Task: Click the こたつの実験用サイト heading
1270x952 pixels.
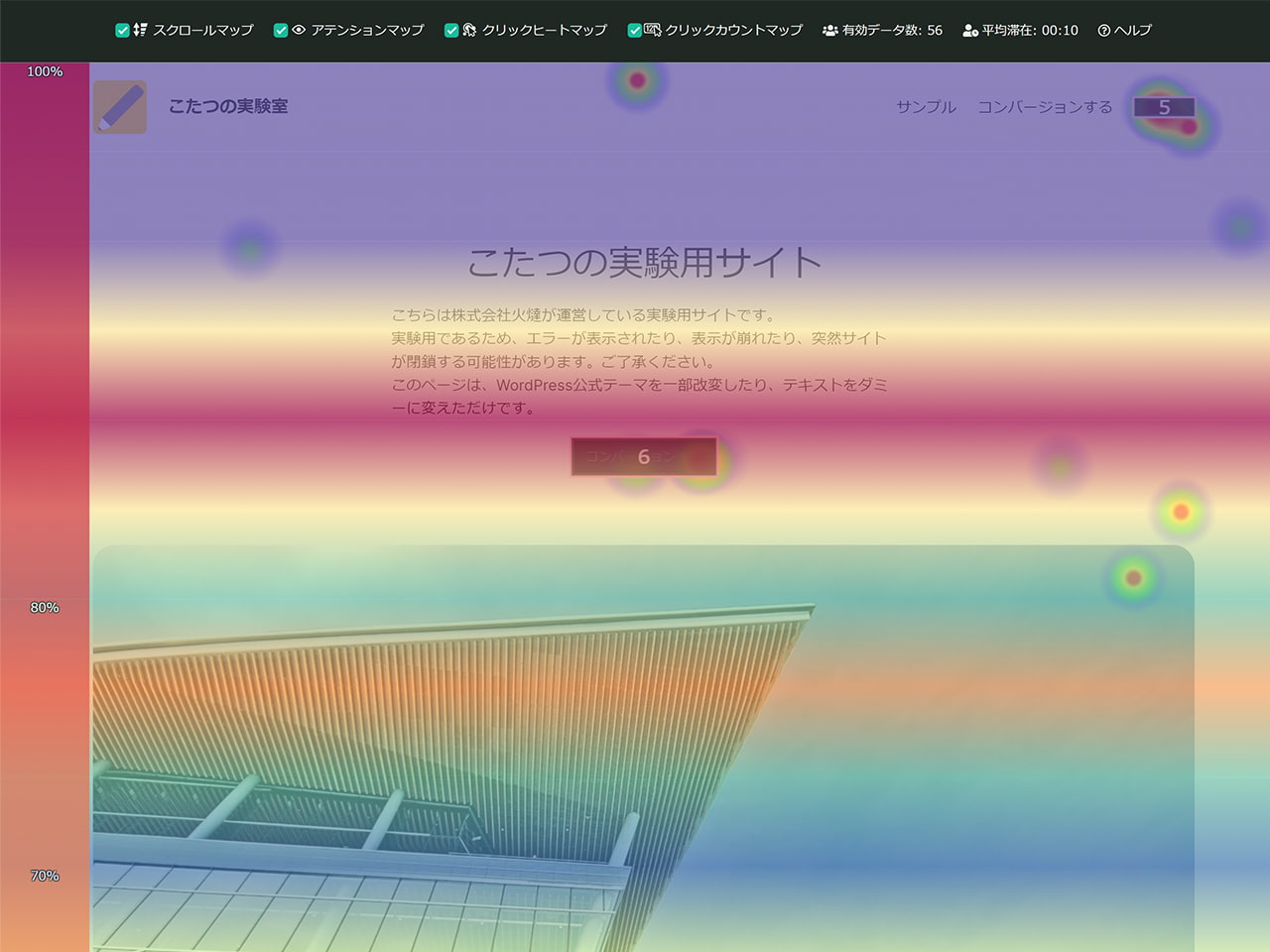Action: (644, 263)
